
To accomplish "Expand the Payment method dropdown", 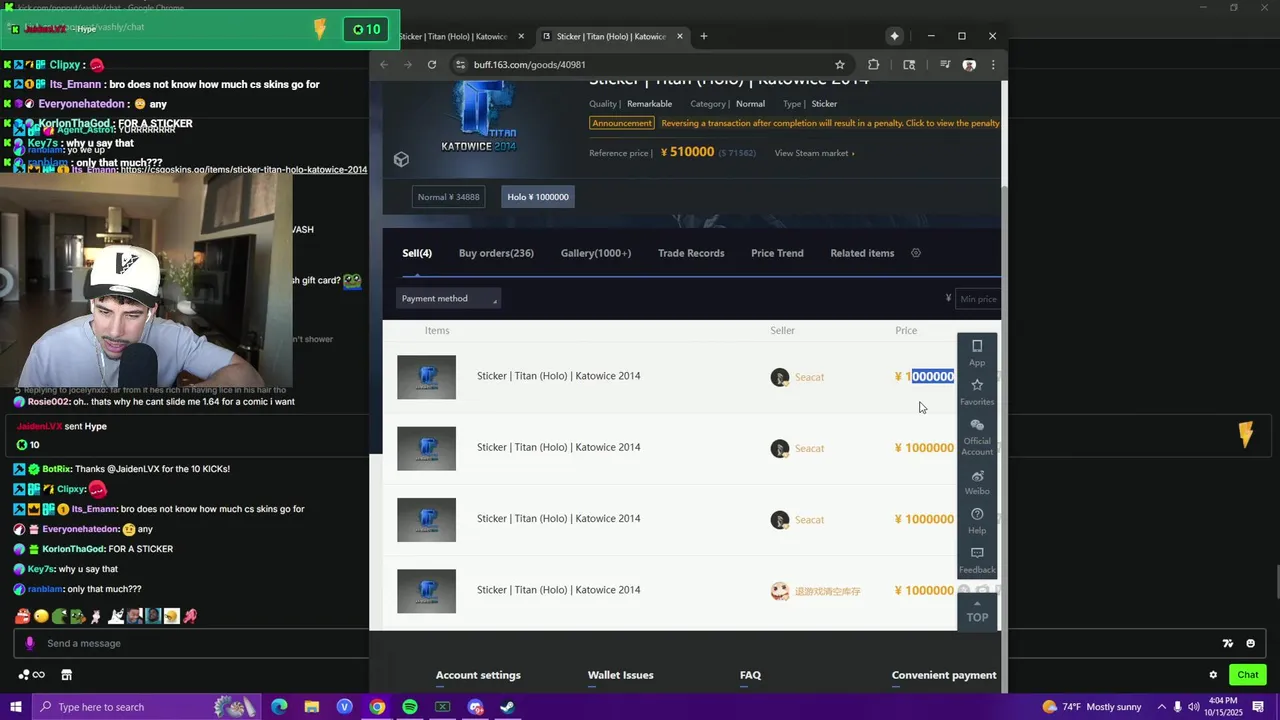I will point(448,298).
